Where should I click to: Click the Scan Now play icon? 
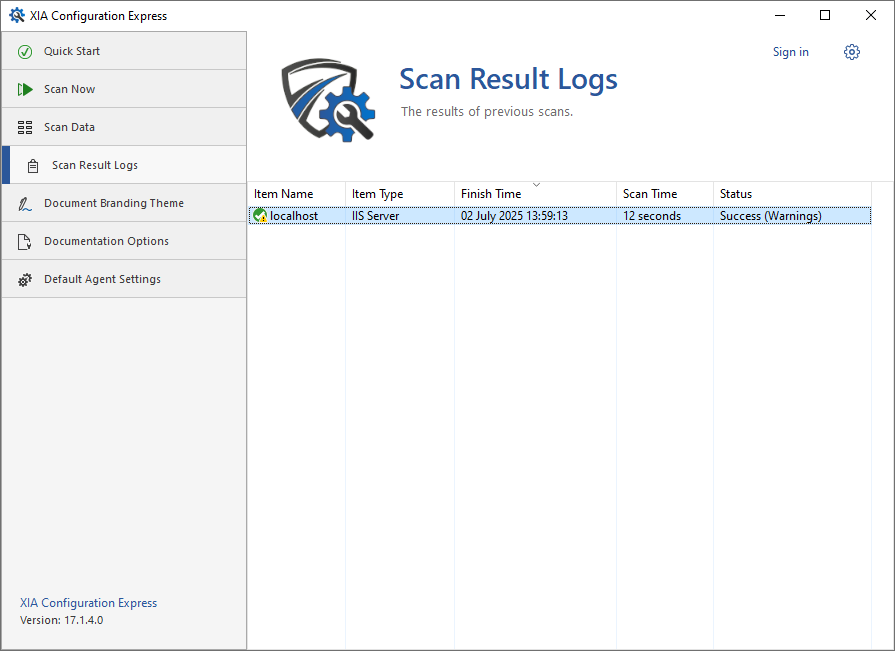[25, 90]
